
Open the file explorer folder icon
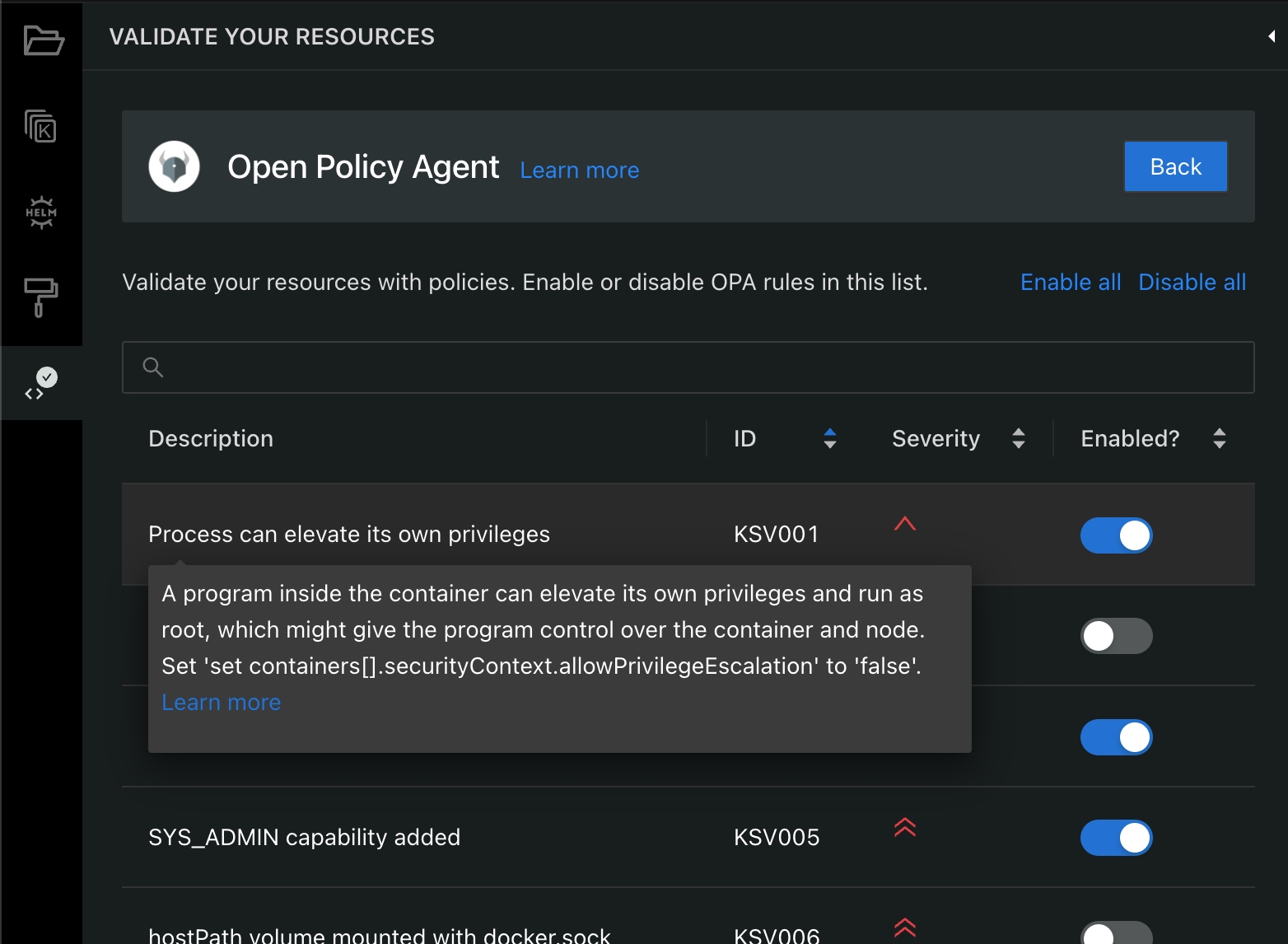point(43,40)
